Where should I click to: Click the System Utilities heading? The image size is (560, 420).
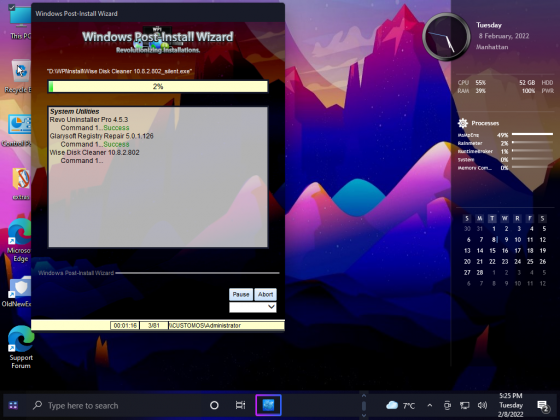coord(74,111)
